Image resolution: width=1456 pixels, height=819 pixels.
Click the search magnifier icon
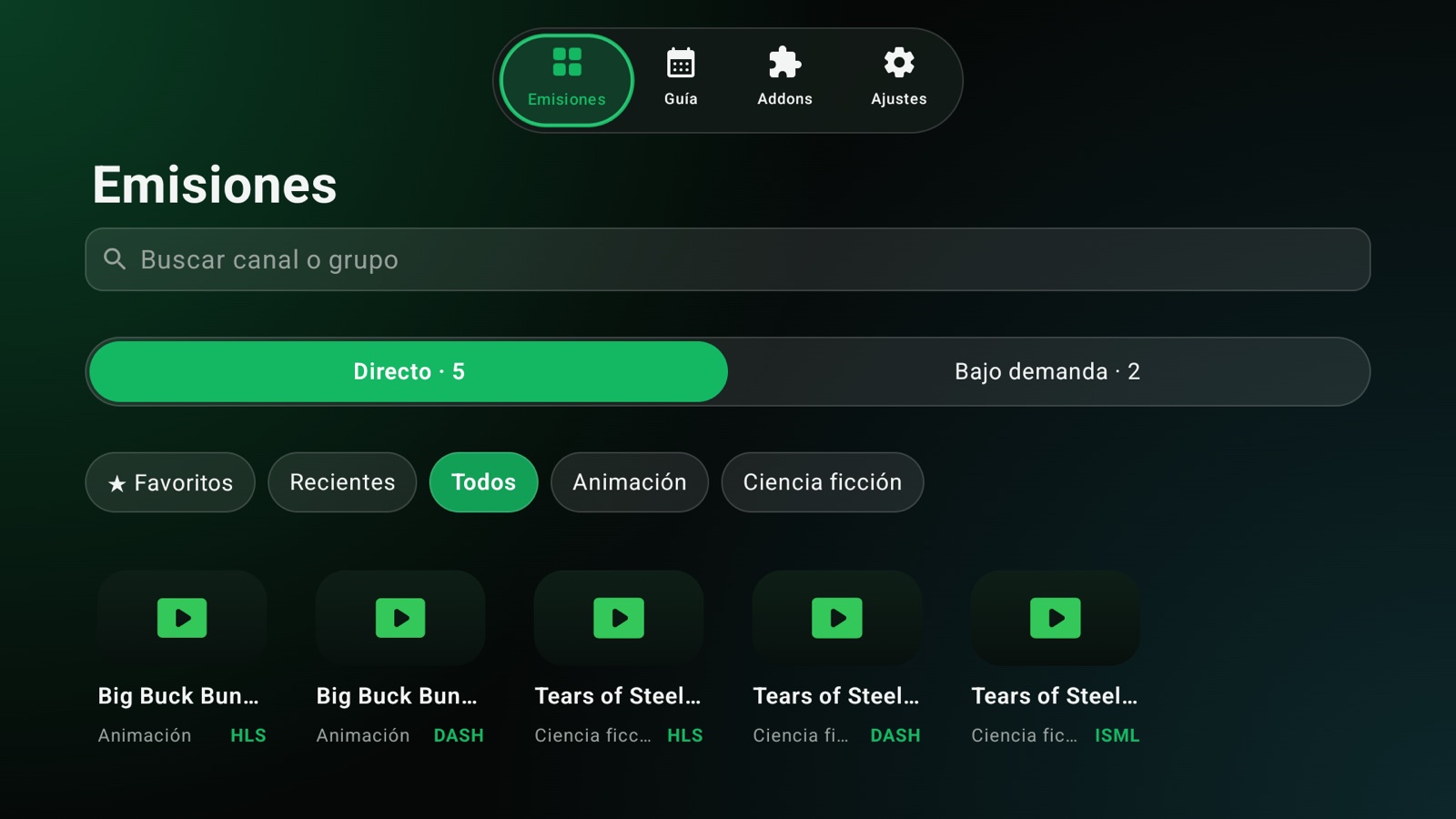click(x=115, y=259)
